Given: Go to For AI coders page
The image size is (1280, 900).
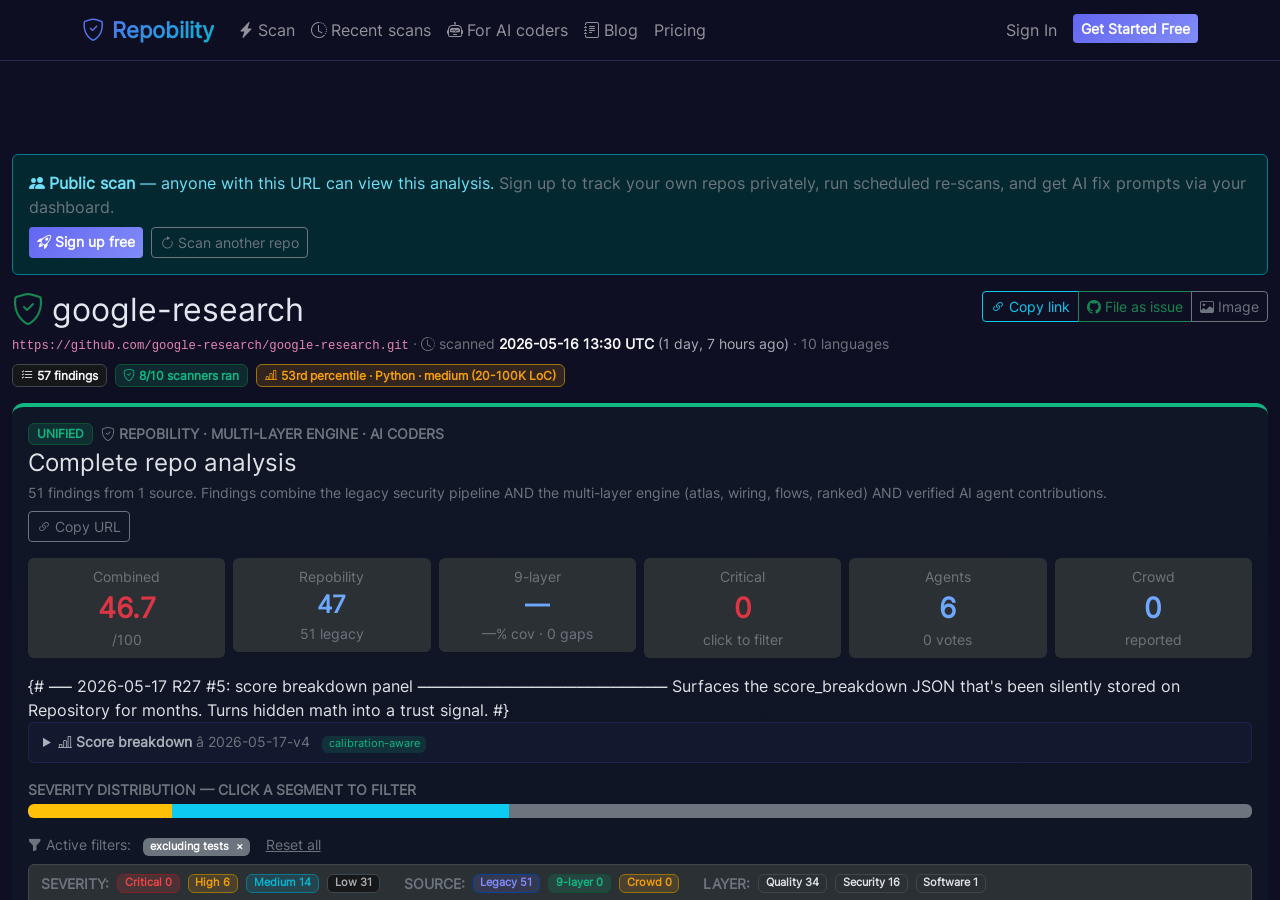Looking at the screenshot, I should pyautogui.click(x=507, y=30).
